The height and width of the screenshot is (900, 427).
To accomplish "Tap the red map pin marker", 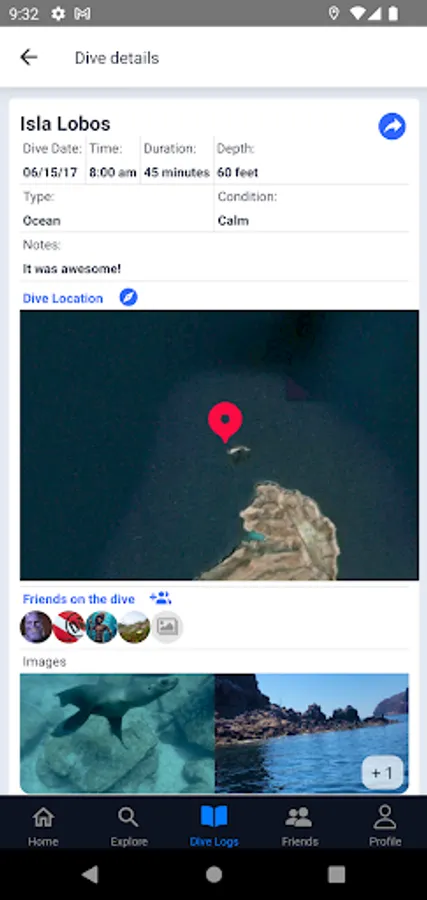I will (225, 421).
